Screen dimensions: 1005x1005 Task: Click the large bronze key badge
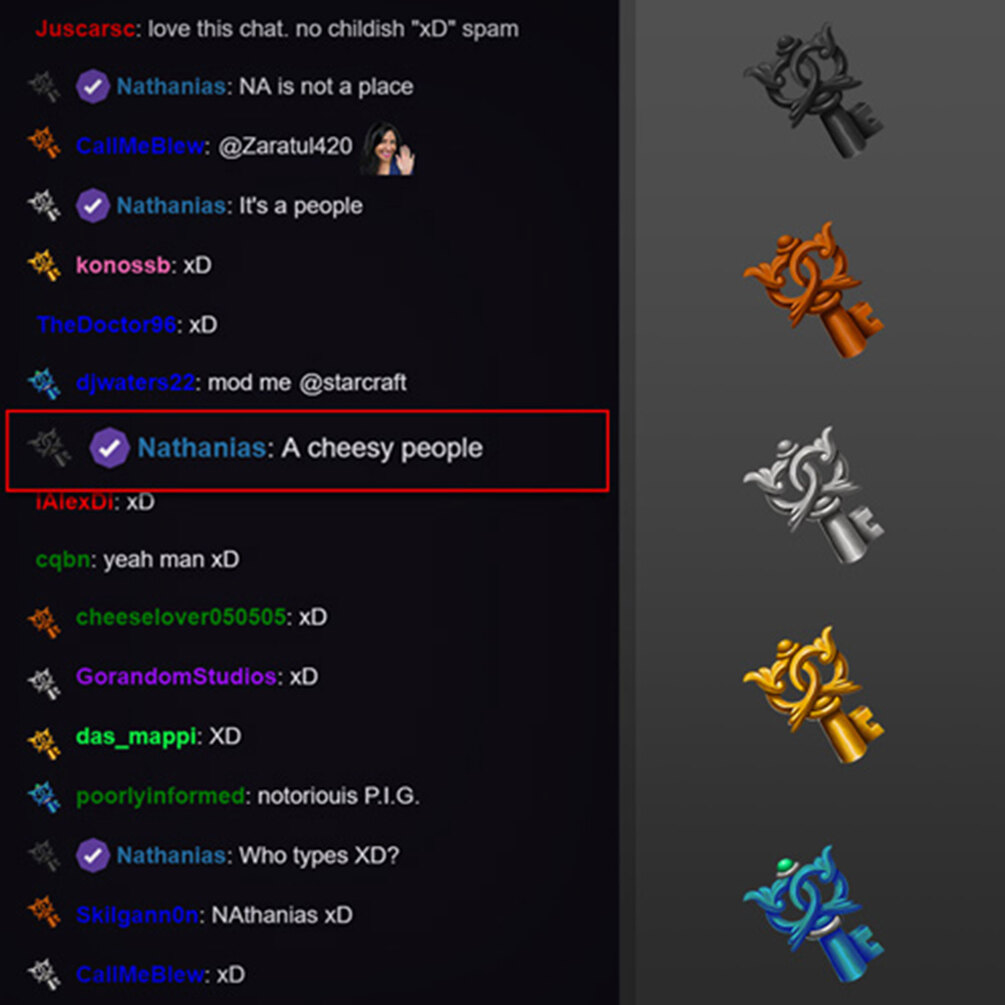pyautogui.click(x=813, y=290)
